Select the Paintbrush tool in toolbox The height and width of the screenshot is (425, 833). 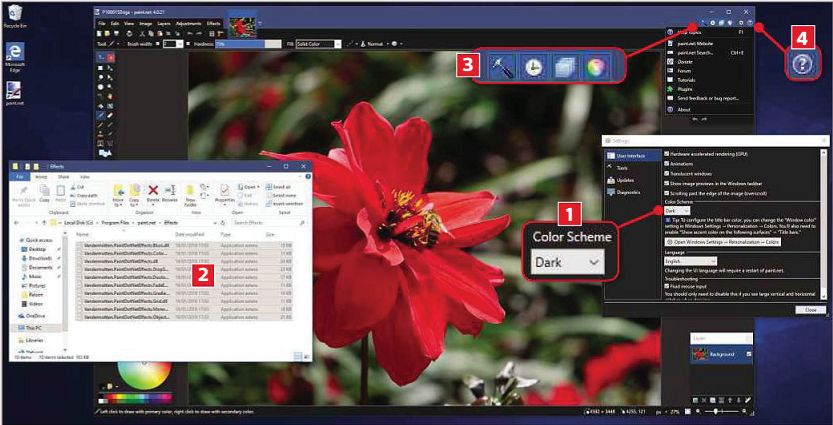coord(100,115)
